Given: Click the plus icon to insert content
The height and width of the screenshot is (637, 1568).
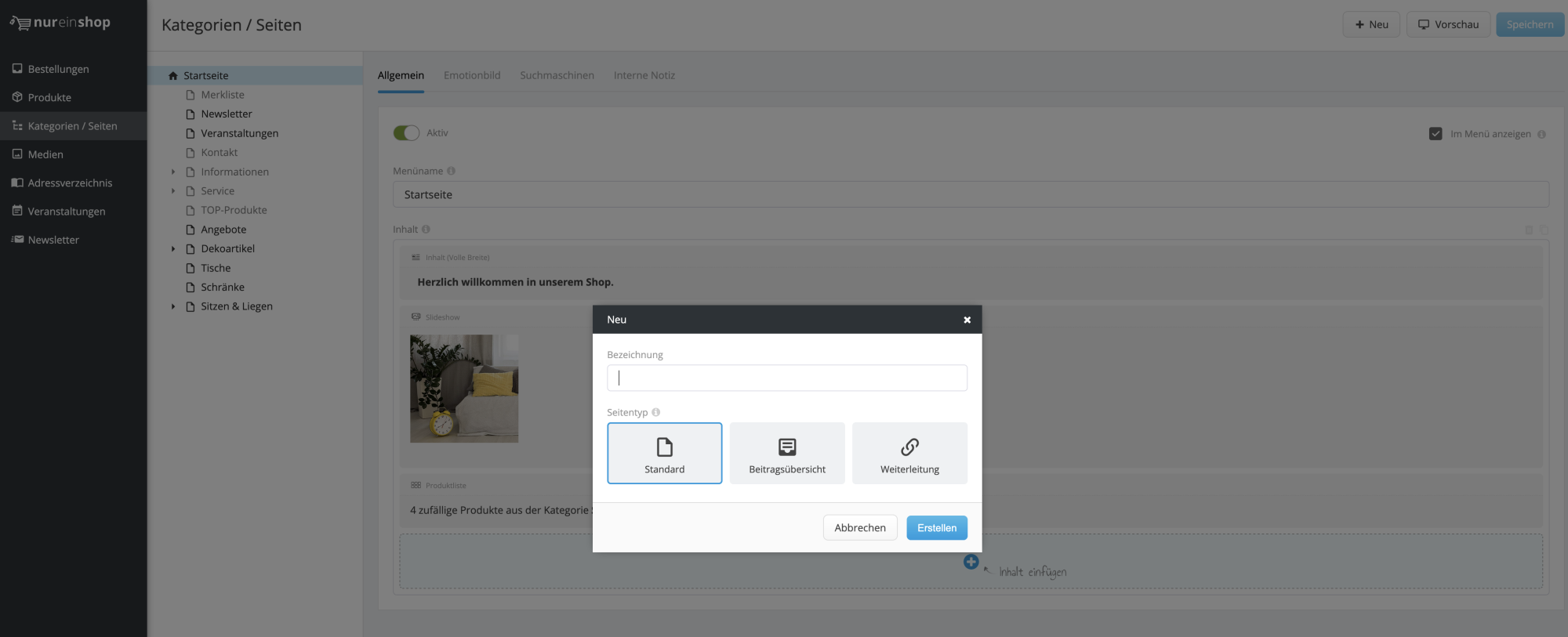Looking at the screenshot, I should click(x=971, y=562).
